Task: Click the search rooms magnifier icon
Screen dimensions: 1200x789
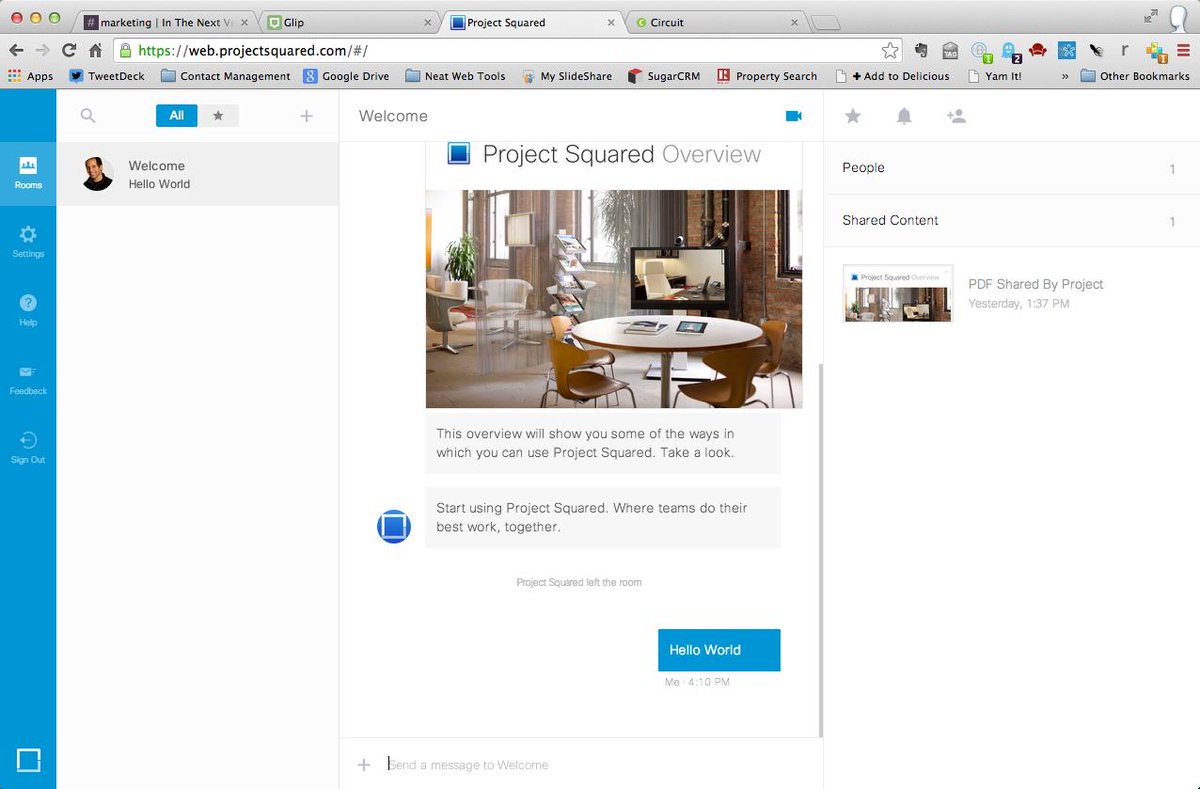Action: tap(88, 116)
